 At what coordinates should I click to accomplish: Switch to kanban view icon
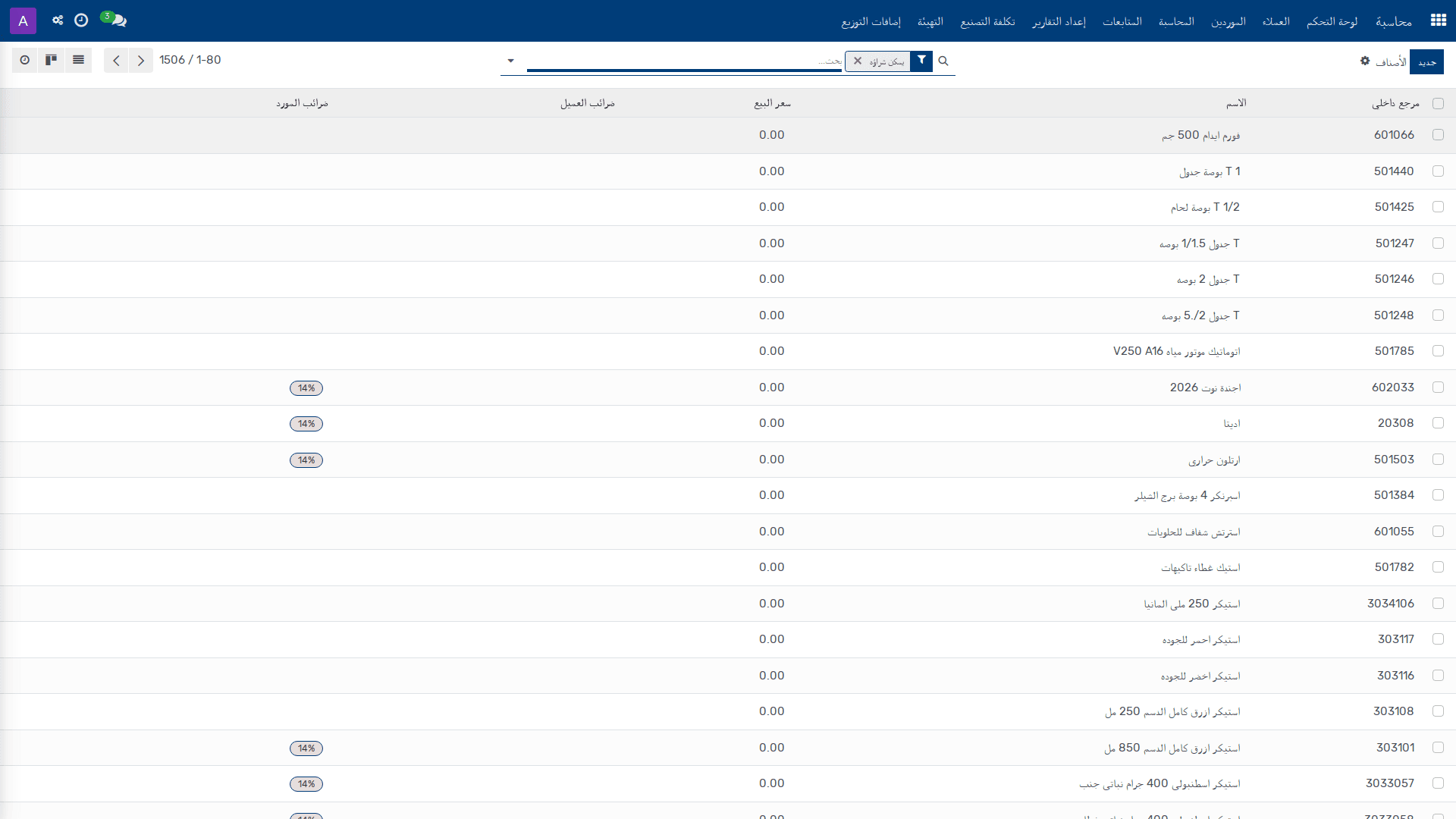pos(52,60)
